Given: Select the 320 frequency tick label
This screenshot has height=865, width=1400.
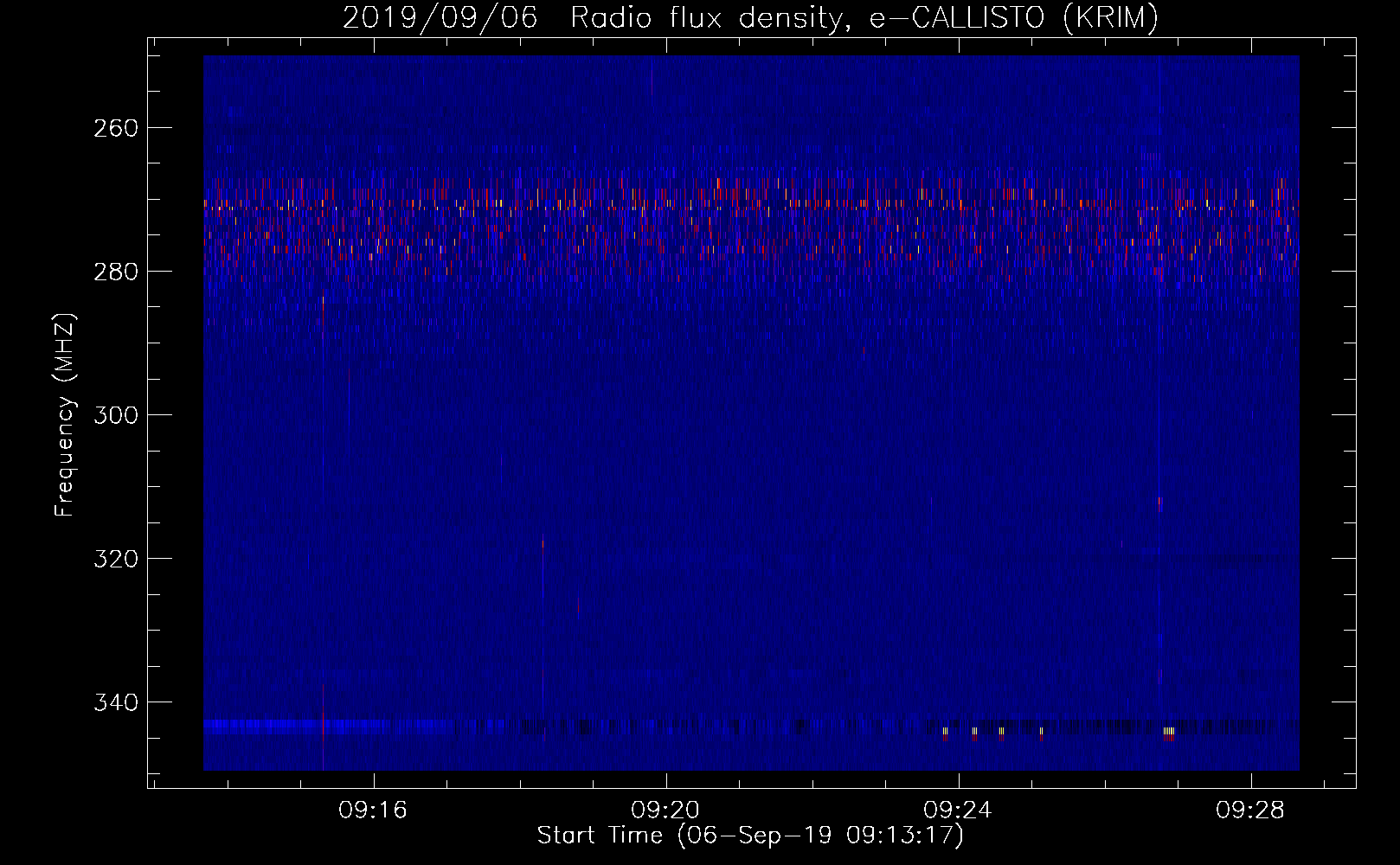Looking at the screenshot, I should pos(115,559).
